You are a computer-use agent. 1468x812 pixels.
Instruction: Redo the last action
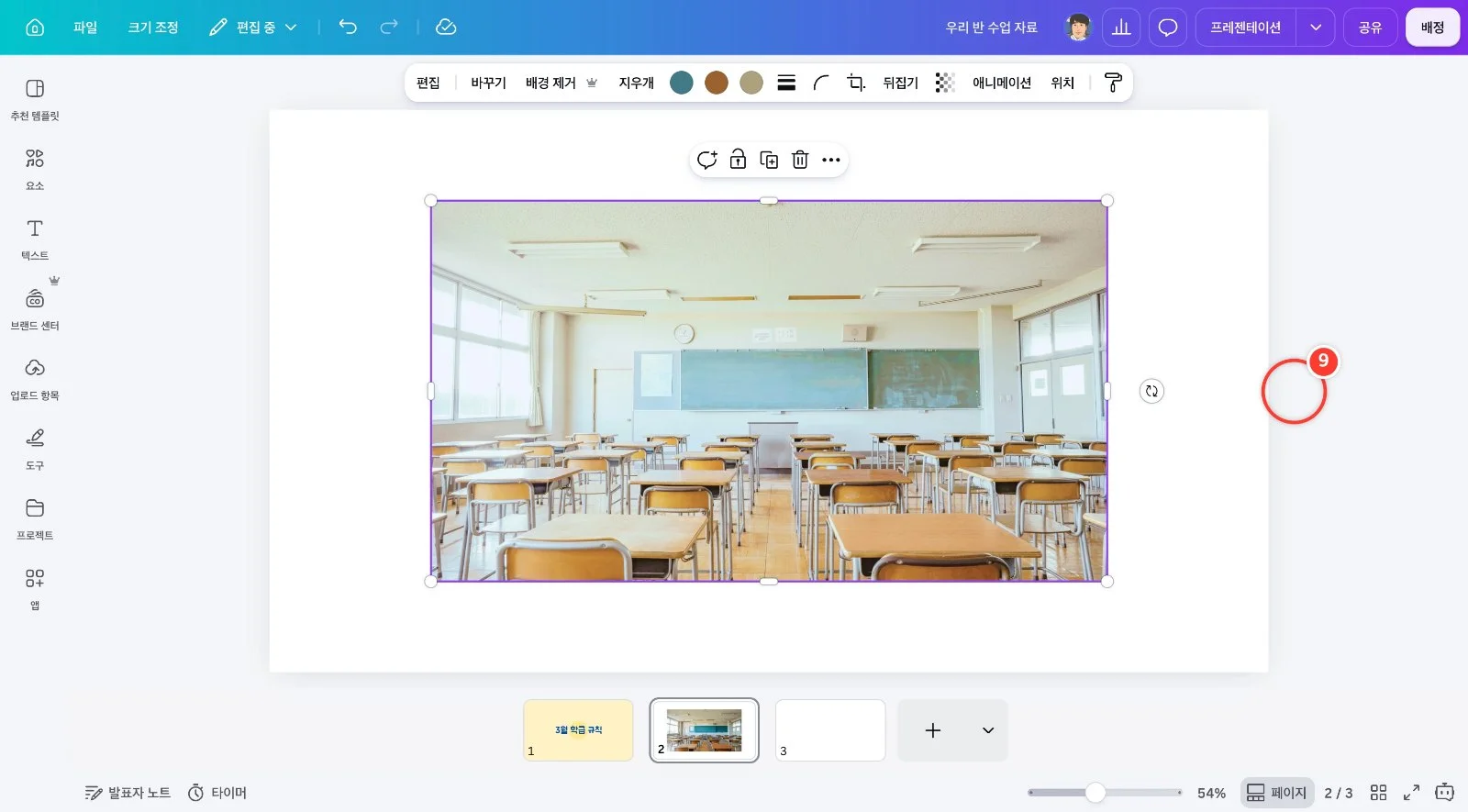389,28
